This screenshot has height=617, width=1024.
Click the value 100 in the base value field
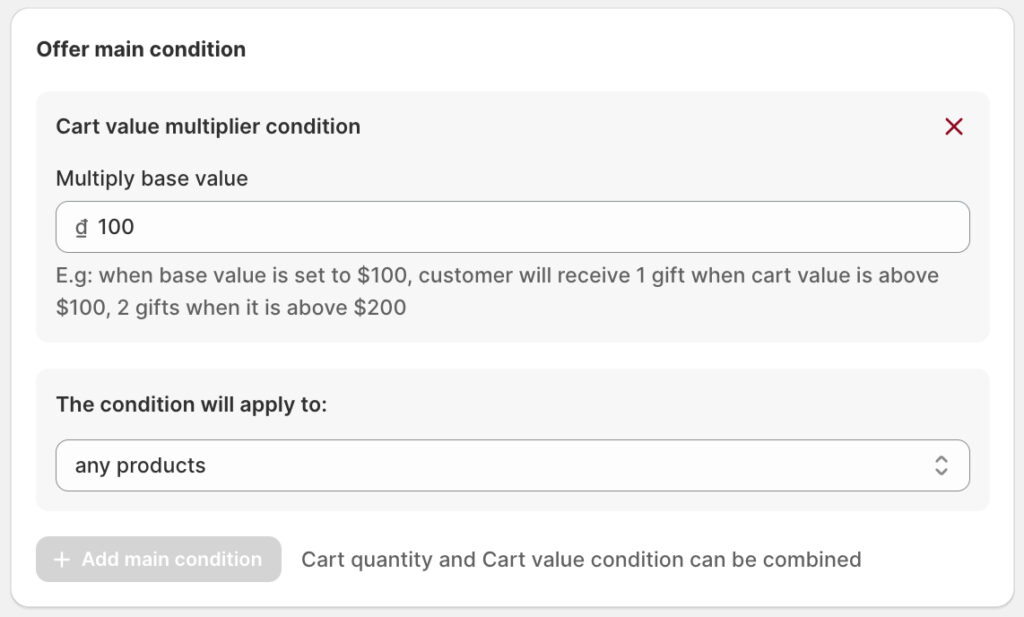tap(116, 228)
